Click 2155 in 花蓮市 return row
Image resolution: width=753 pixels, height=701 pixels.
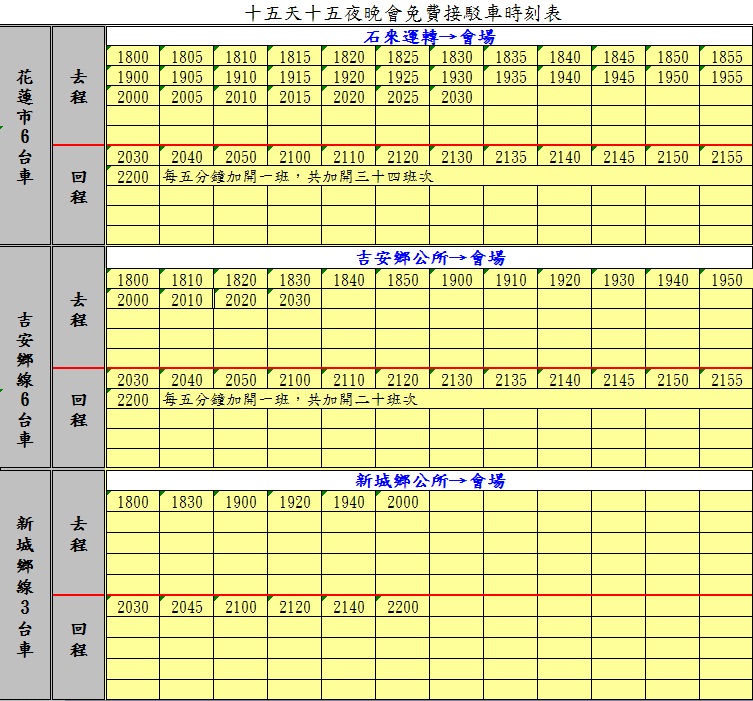click(727, 157)
